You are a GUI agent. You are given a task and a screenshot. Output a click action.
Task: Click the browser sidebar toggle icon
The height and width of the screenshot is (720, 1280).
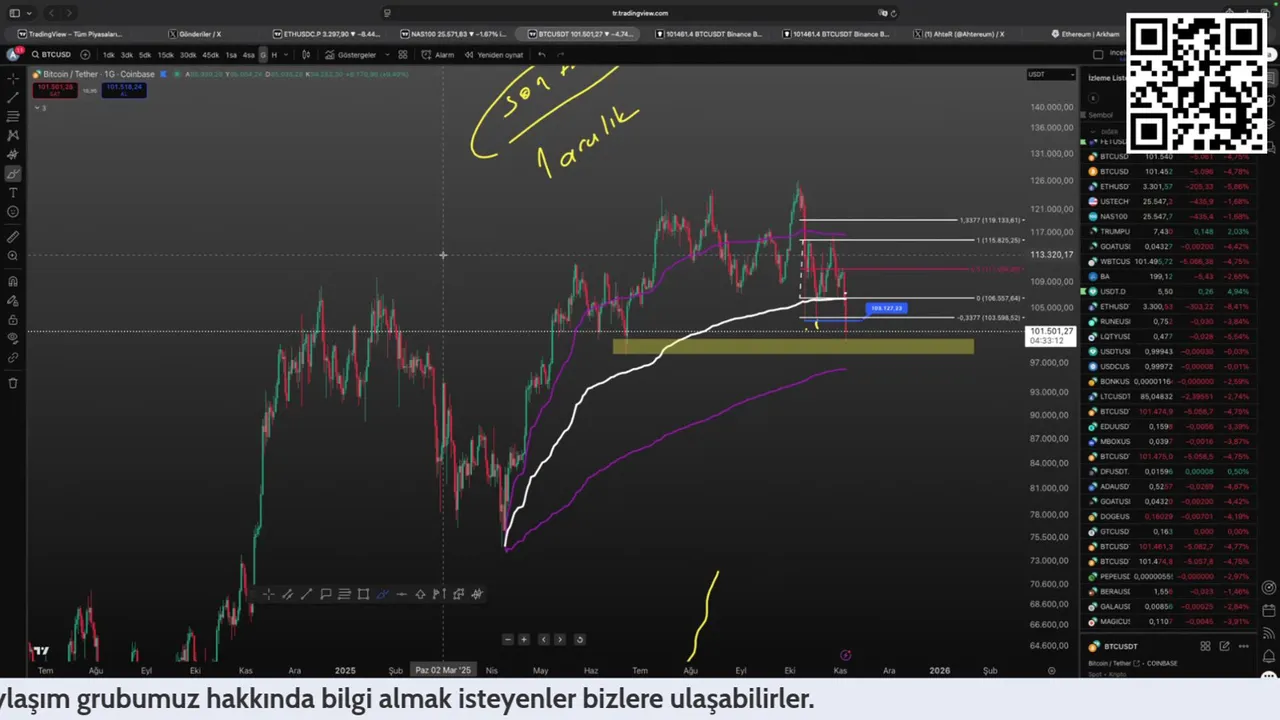[x=14, y=13]
